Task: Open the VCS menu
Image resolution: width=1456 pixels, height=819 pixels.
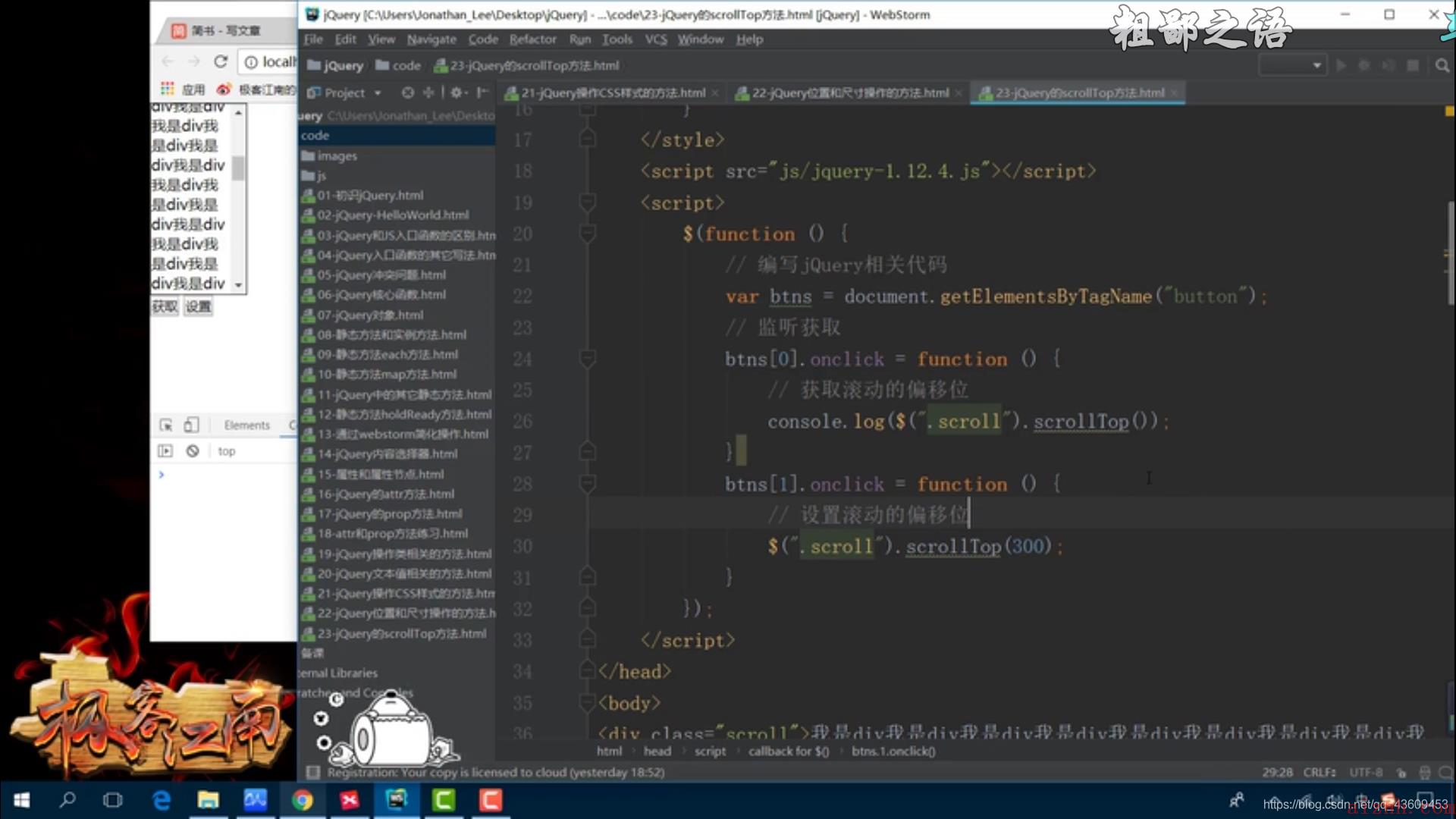Action: (656, 39)
